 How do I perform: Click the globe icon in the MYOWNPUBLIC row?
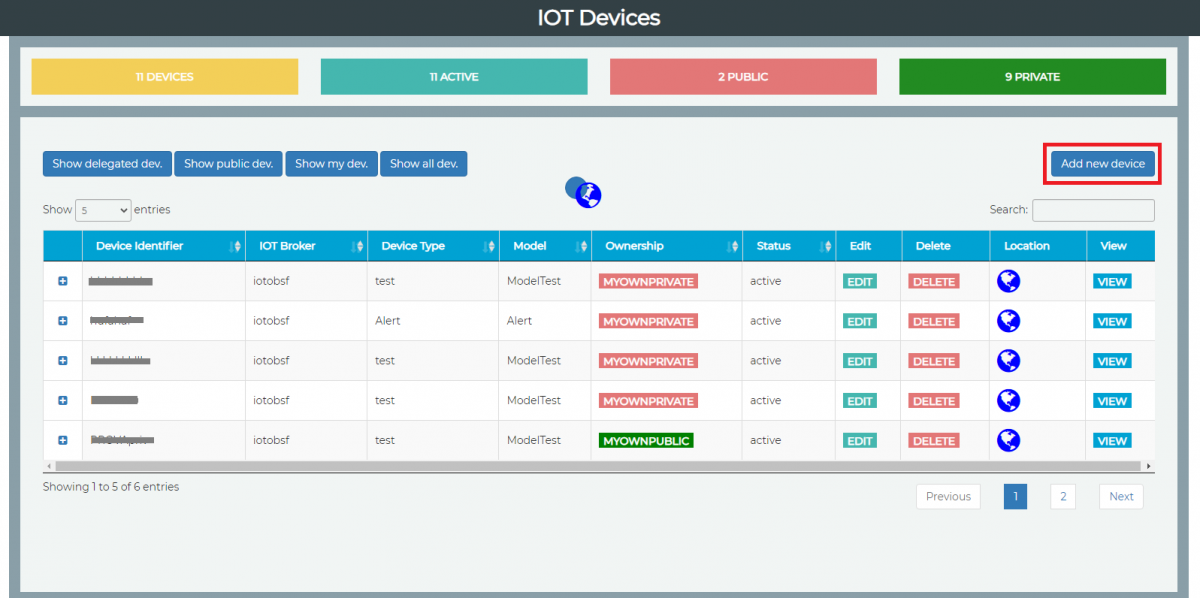click(x=1009, y=440)
